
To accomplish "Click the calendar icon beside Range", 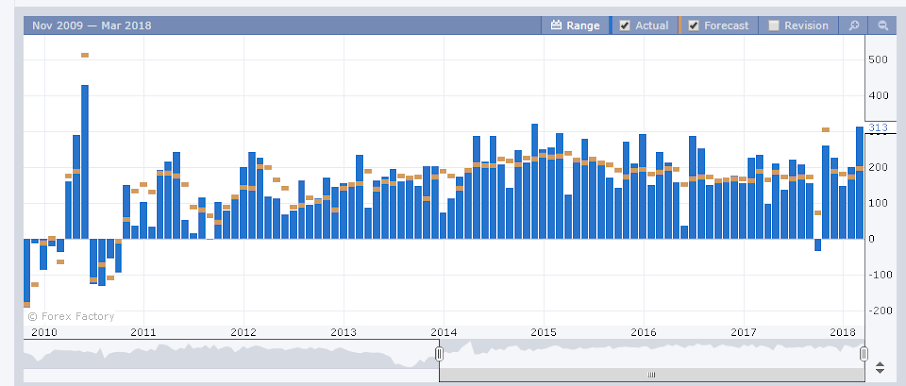I will (x=556, y=25).
